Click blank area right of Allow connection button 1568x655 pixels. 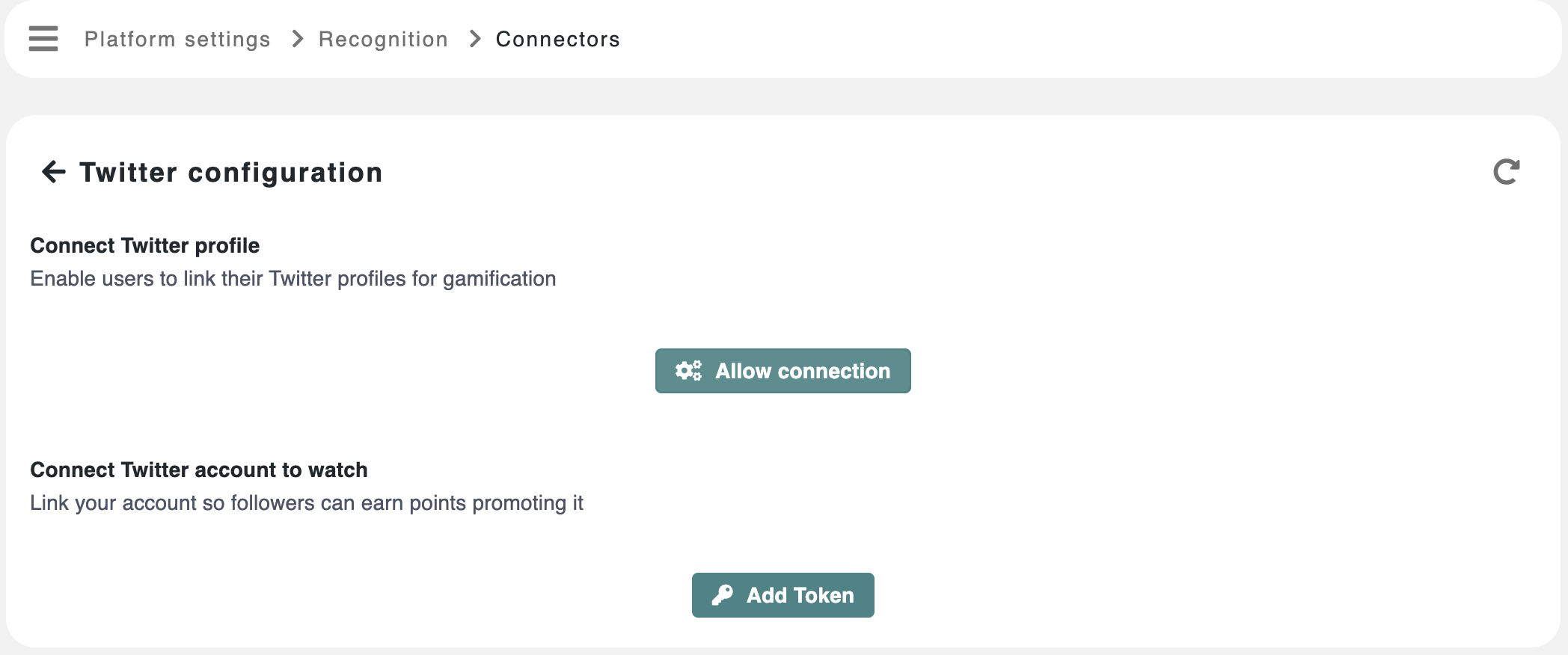(1197, 371)
